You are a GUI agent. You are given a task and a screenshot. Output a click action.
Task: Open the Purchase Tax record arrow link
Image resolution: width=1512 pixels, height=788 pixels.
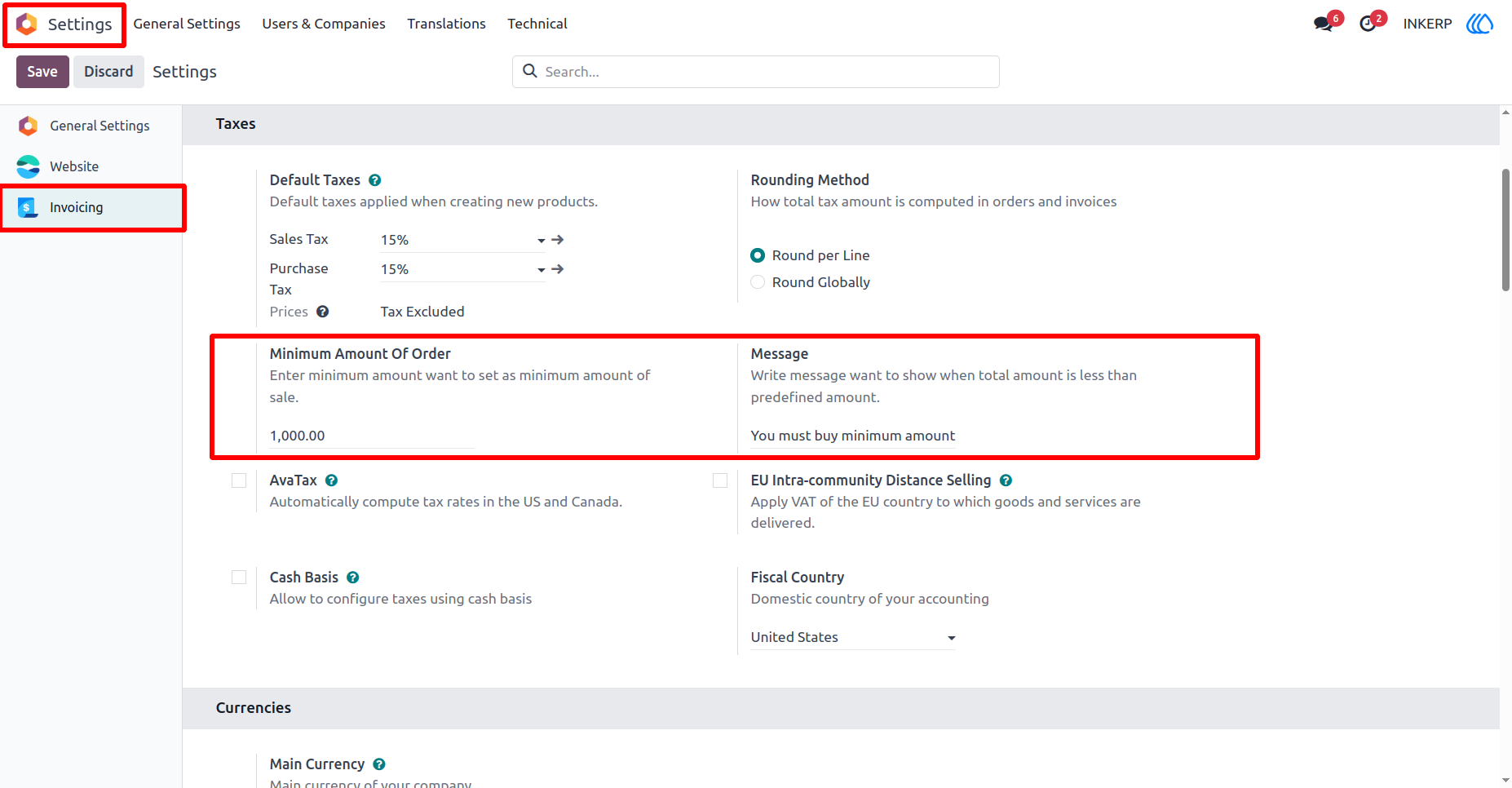click(558, 269)
